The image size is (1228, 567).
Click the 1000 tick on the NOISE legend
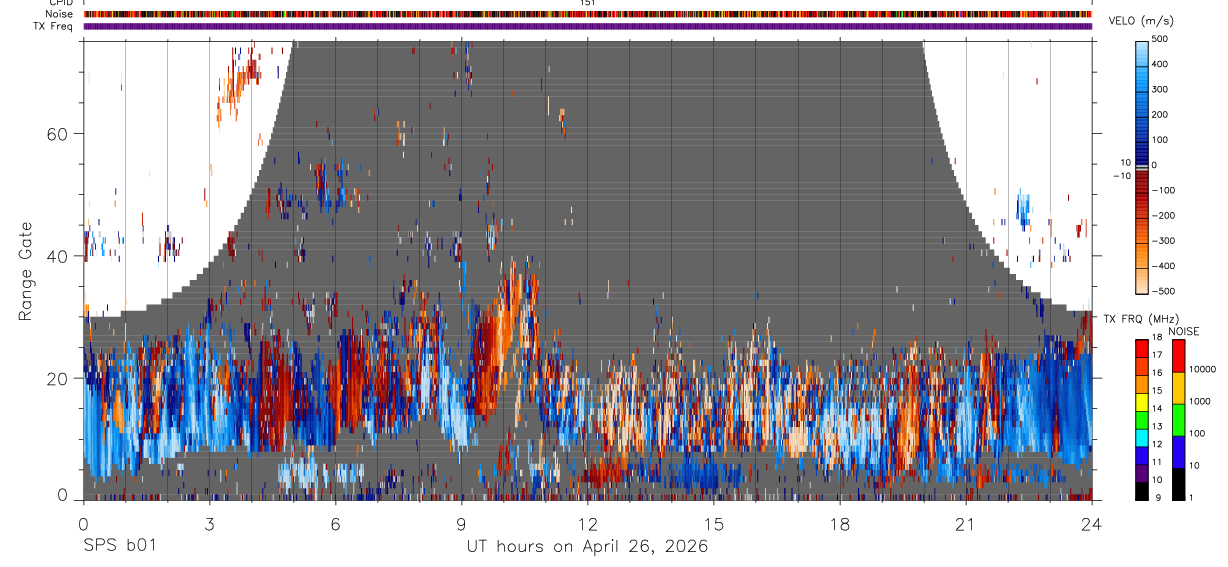[x=1199, y=401]
